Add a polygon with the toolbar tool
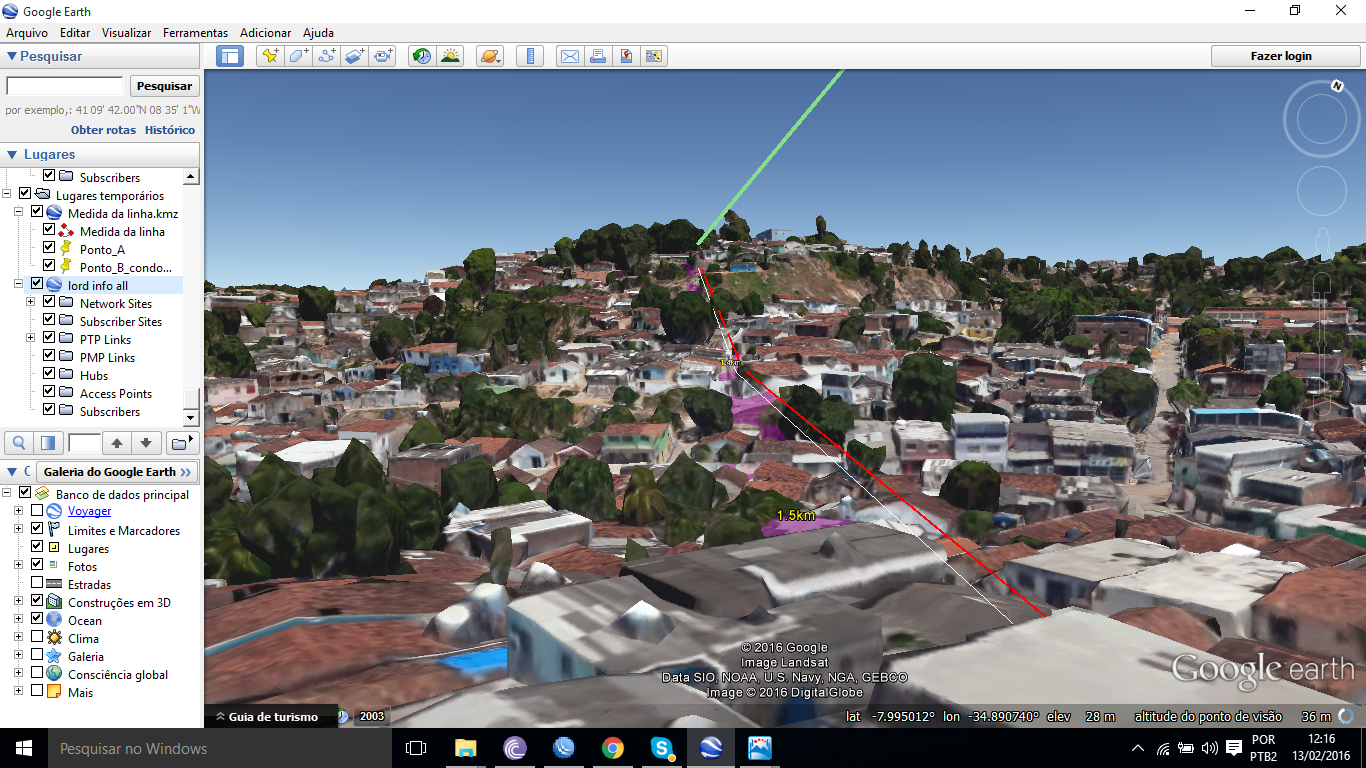This screenshot has height=768, width=1366. click(x=298, y=56)
